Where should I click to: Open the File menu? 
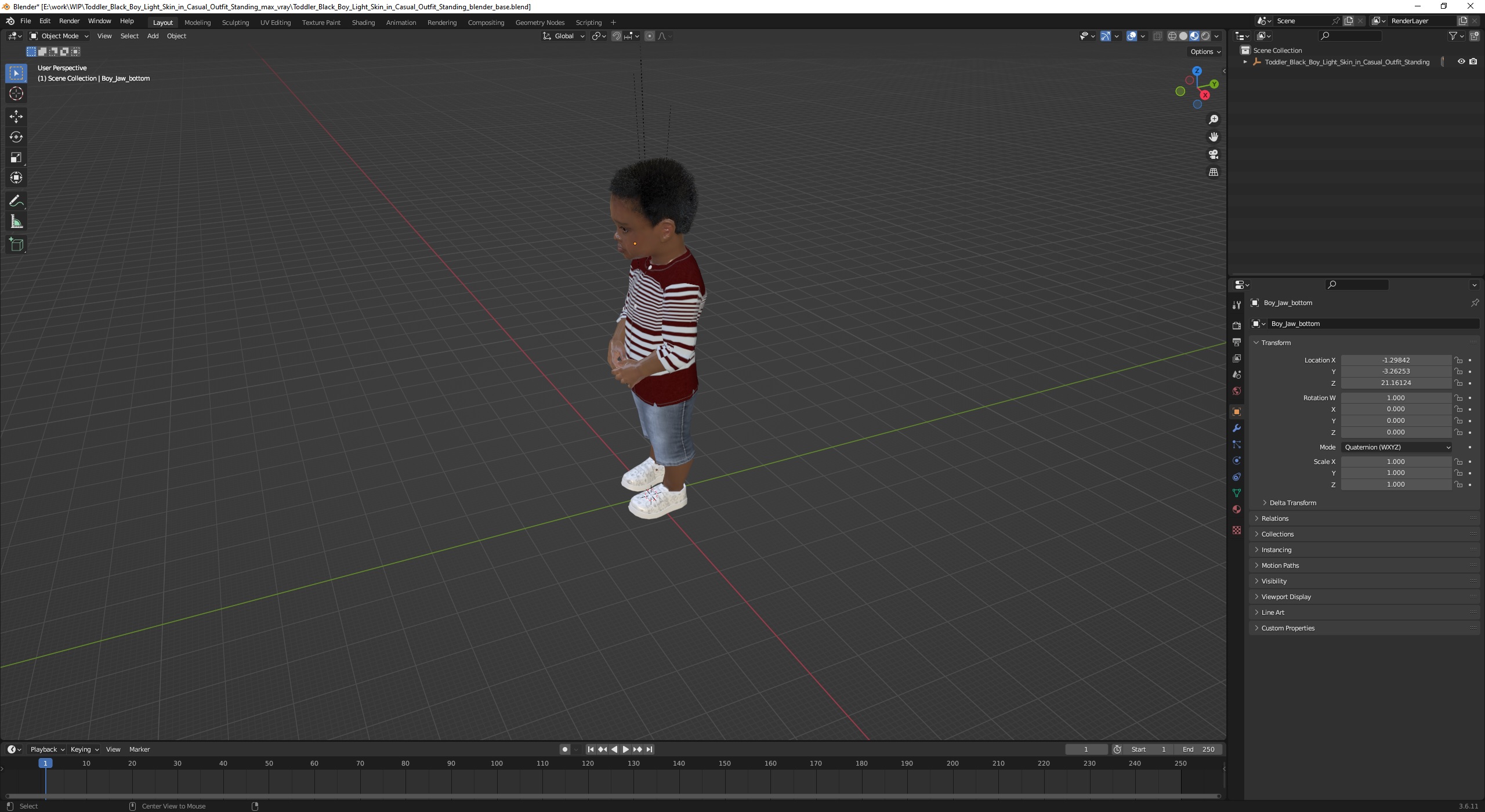(x=26, y=21)
